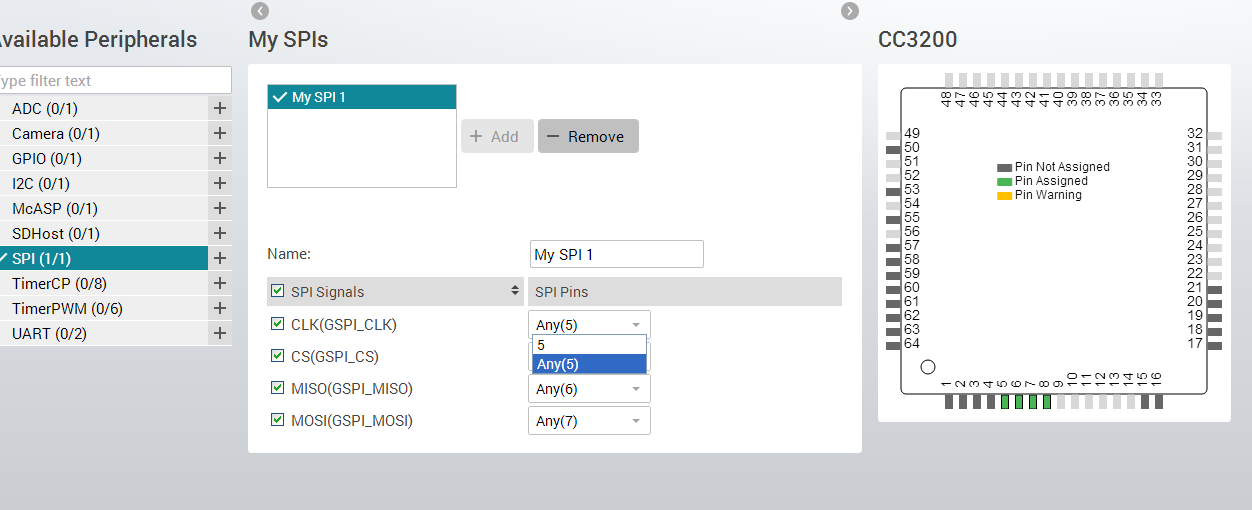Click the Name text field
Image resolution: width=1252 pixels, height=510 pixels.
pos(616,254)
